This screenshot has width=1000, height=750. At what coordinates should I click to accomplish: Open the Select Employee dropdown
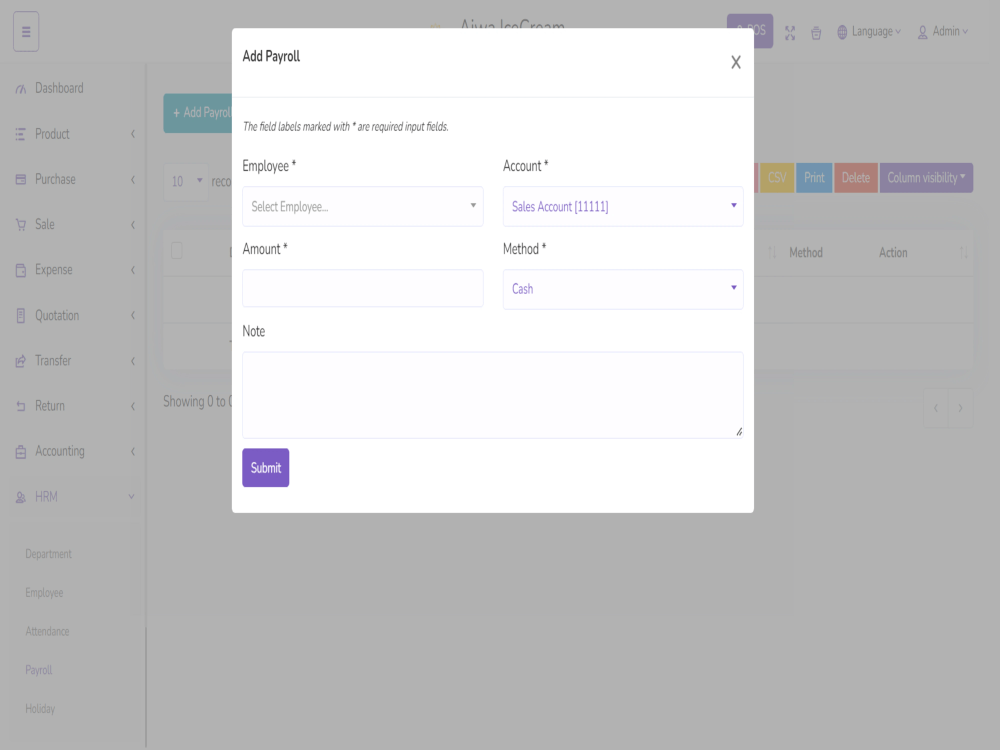point(362,206)
